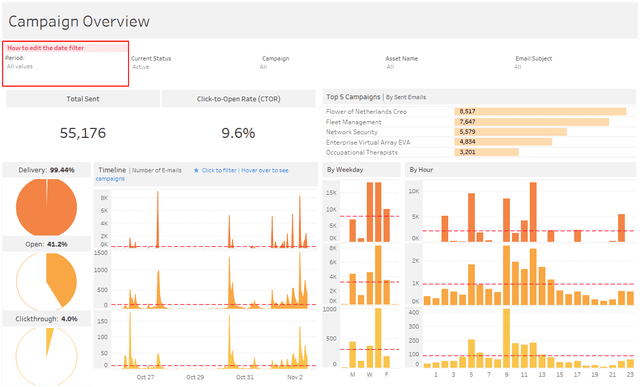
Task: Click the Open rate pie chart slice
Action: (x=61, y=278)
